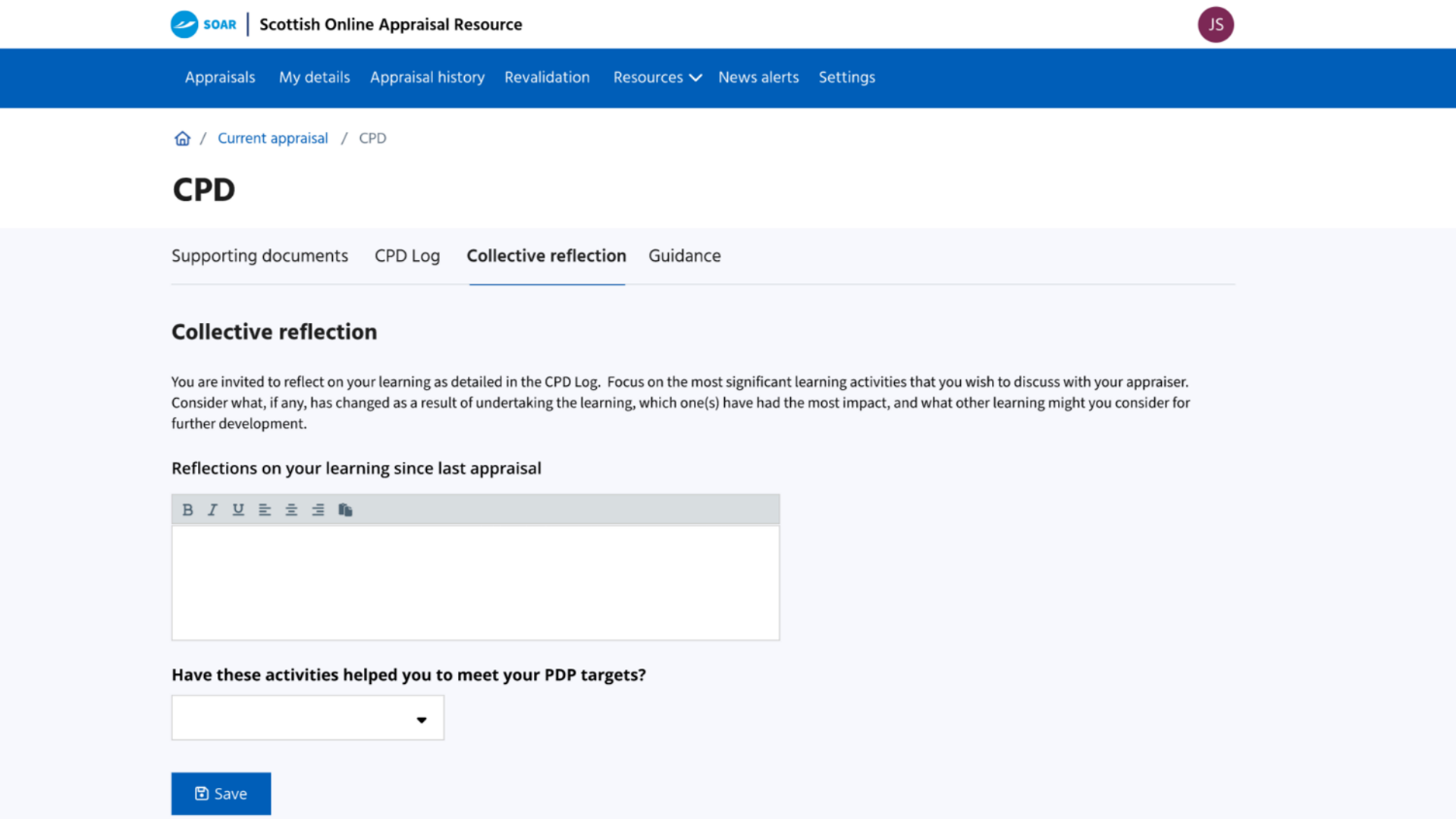Image resolution: width=1456 pixels, height=819 pixels.
Task: Switch to the CPD Log tab
Action: click(x=407, y=256)
